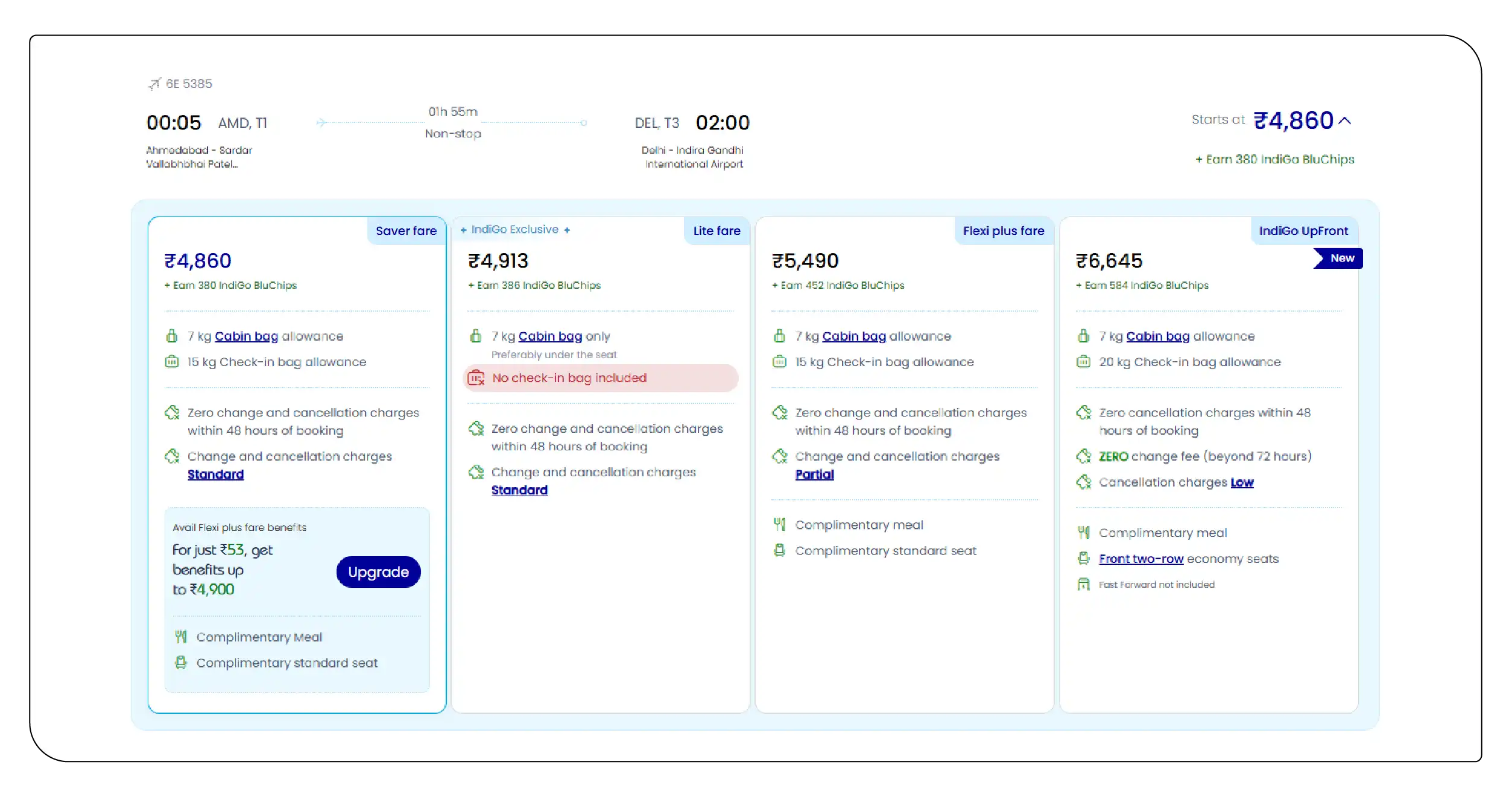Image resolution: width=1512 pixels, height=797 pixels.
Task: Click Complimentary meal icon in IndiGo UpFront
Action: click(x=1084, y=532)
